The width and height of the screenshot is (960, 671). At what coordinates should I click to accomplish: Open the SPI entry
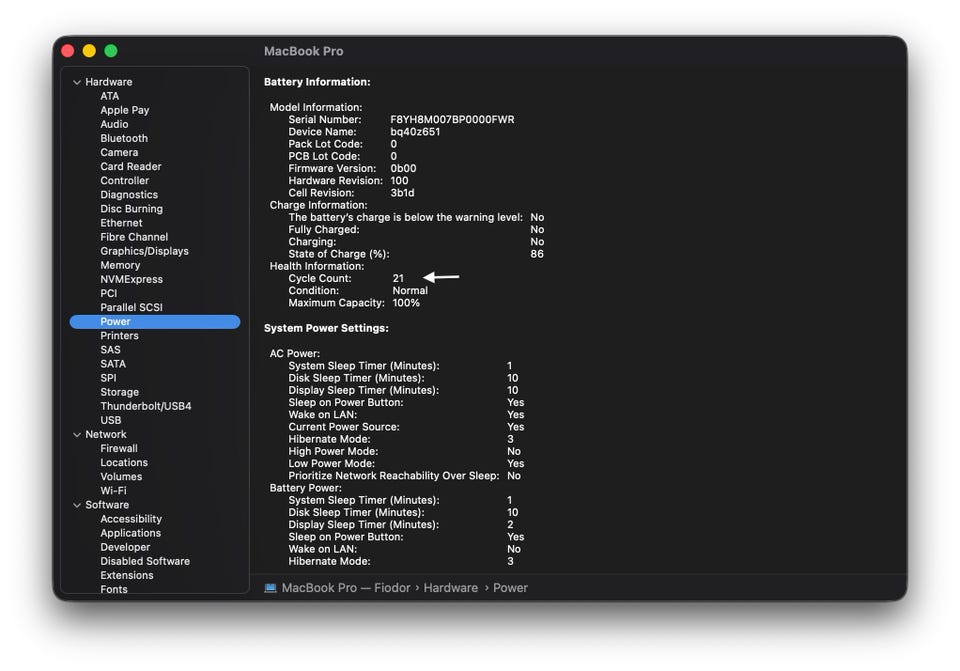pos(108,378)
